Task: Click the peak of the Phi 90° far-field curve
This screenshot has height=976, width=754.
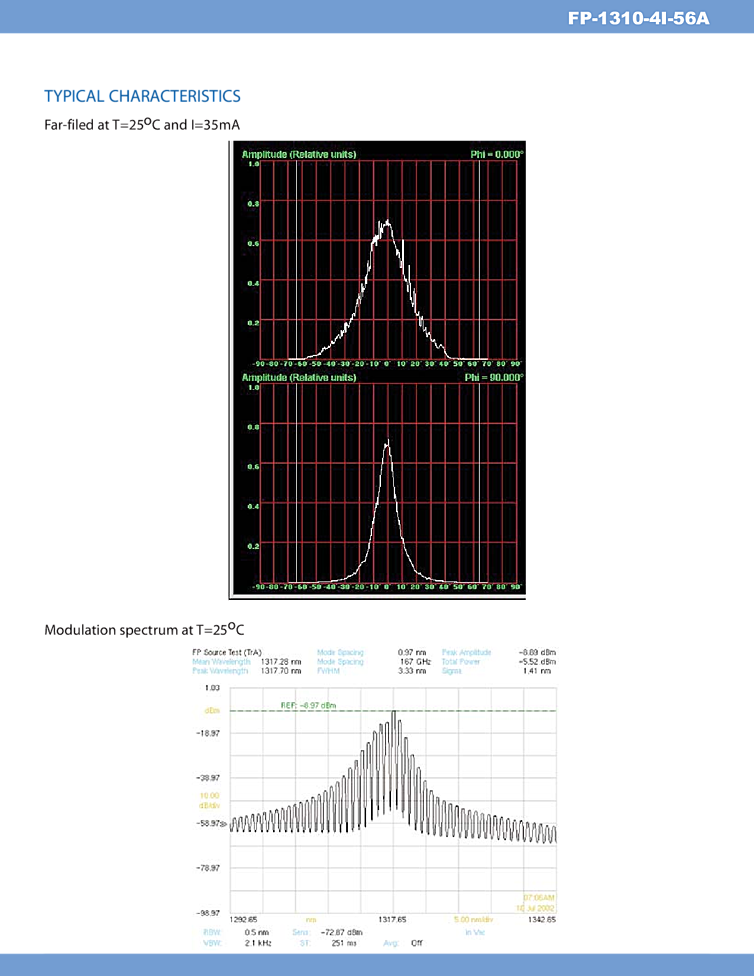Action: (387, 442)
